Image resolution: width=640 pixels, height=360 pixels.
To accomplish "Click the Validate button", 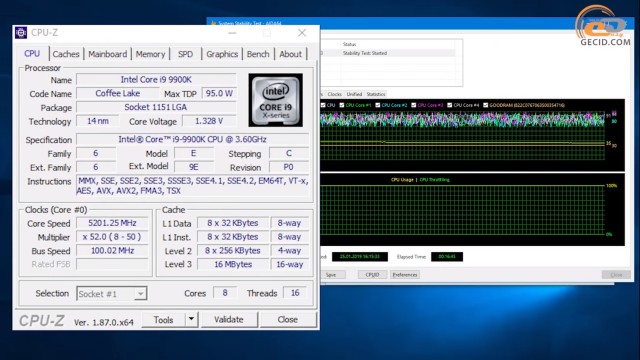I will point(229,320).
